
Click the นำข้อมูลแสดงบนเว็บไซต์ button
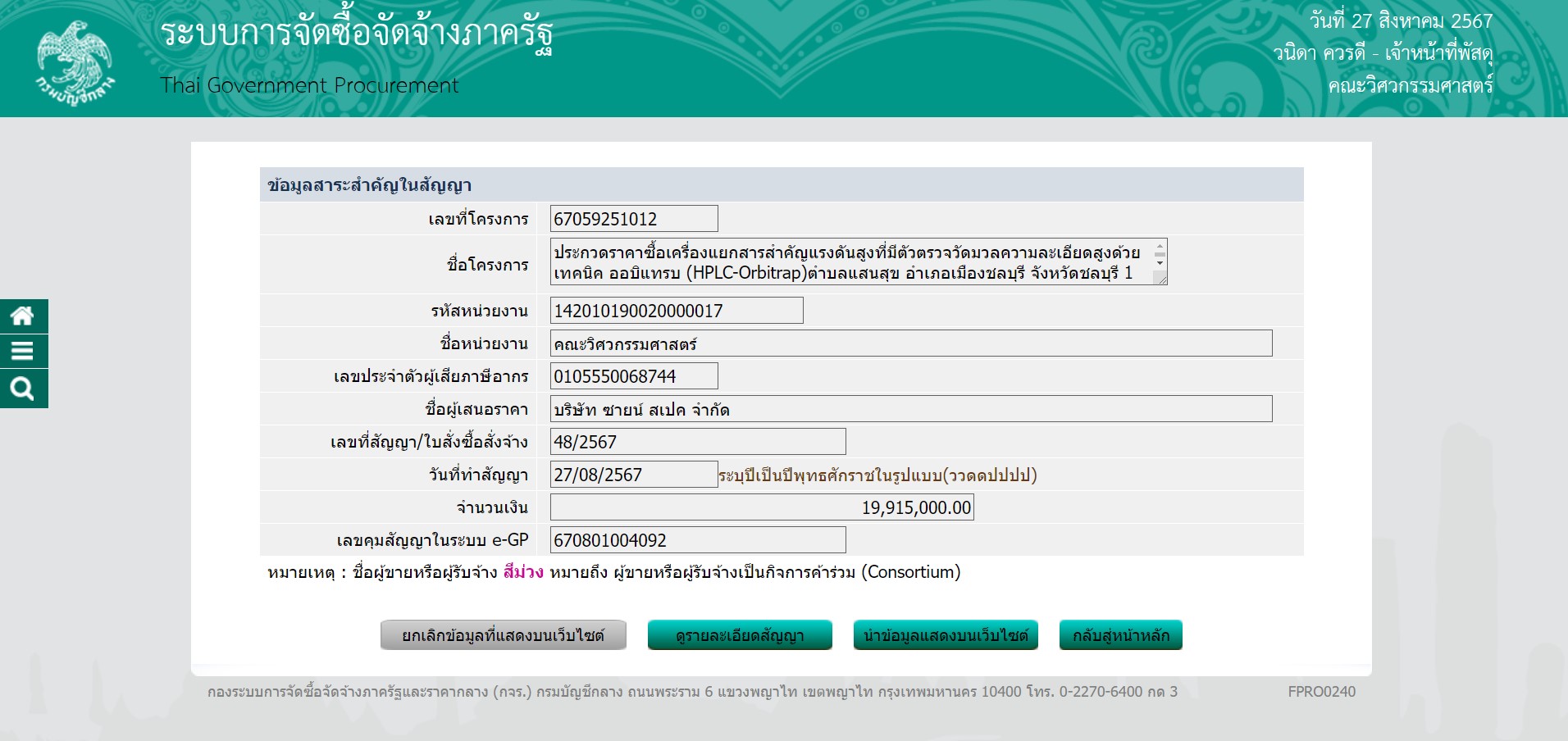(946, 635)
